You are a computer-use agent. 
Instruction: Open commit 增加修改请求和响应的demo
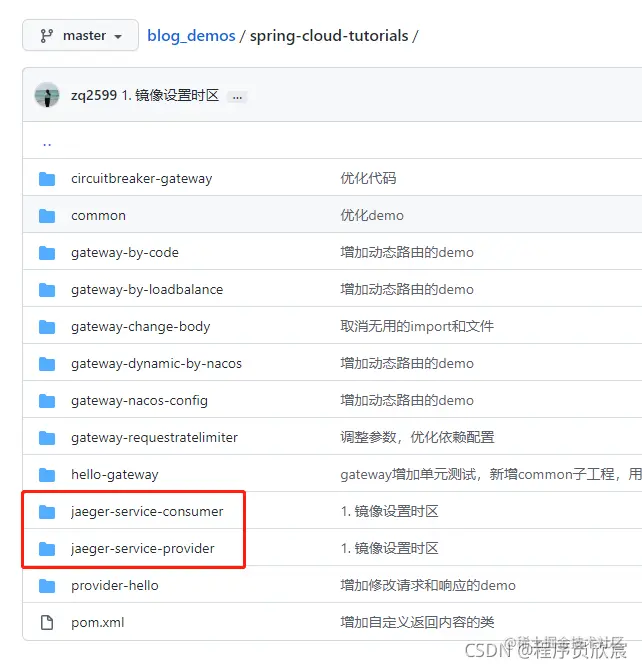(x=428, y=586)
